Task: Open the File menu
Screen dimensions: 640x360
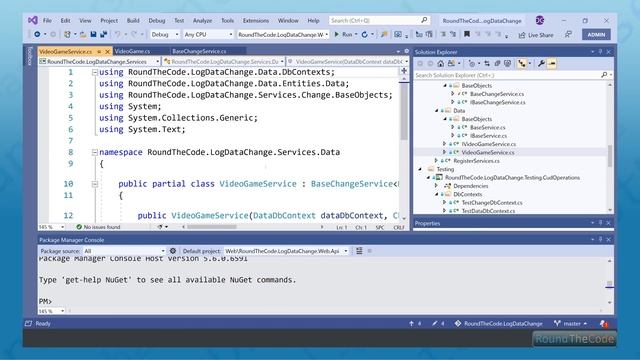Action: [x=47, y=20]
